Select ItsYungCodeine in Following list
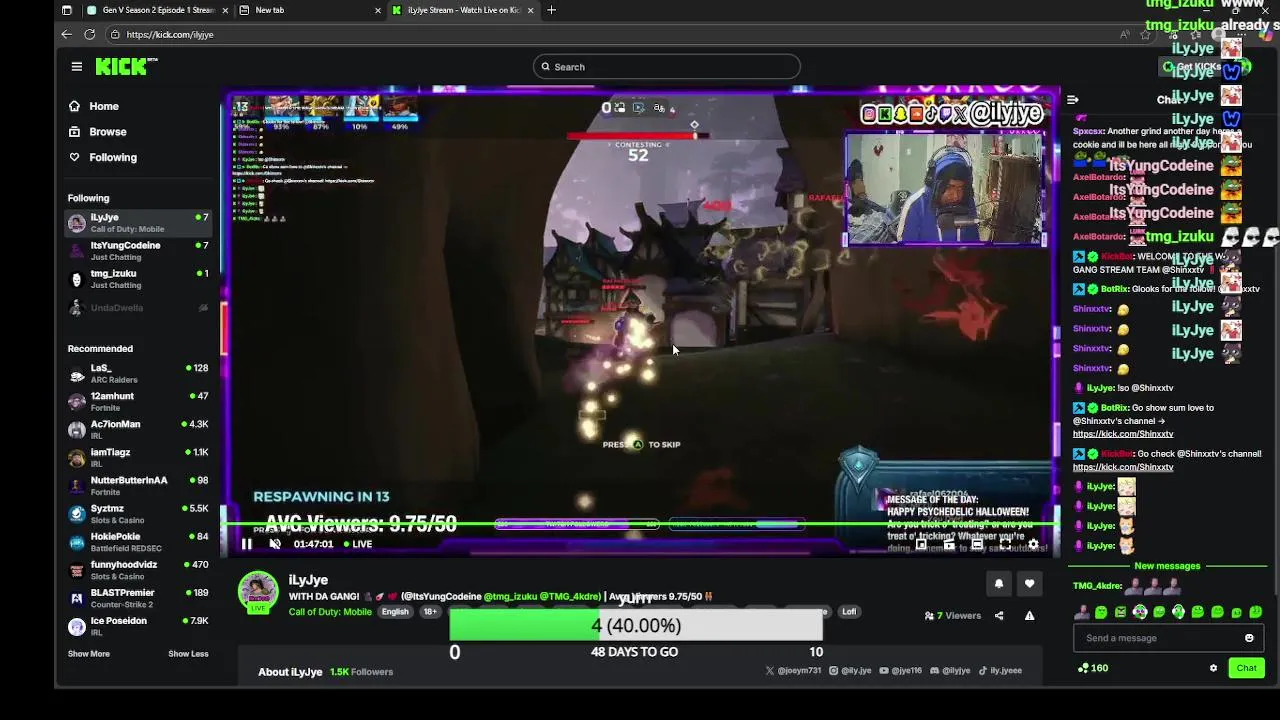 click(138, 250)
